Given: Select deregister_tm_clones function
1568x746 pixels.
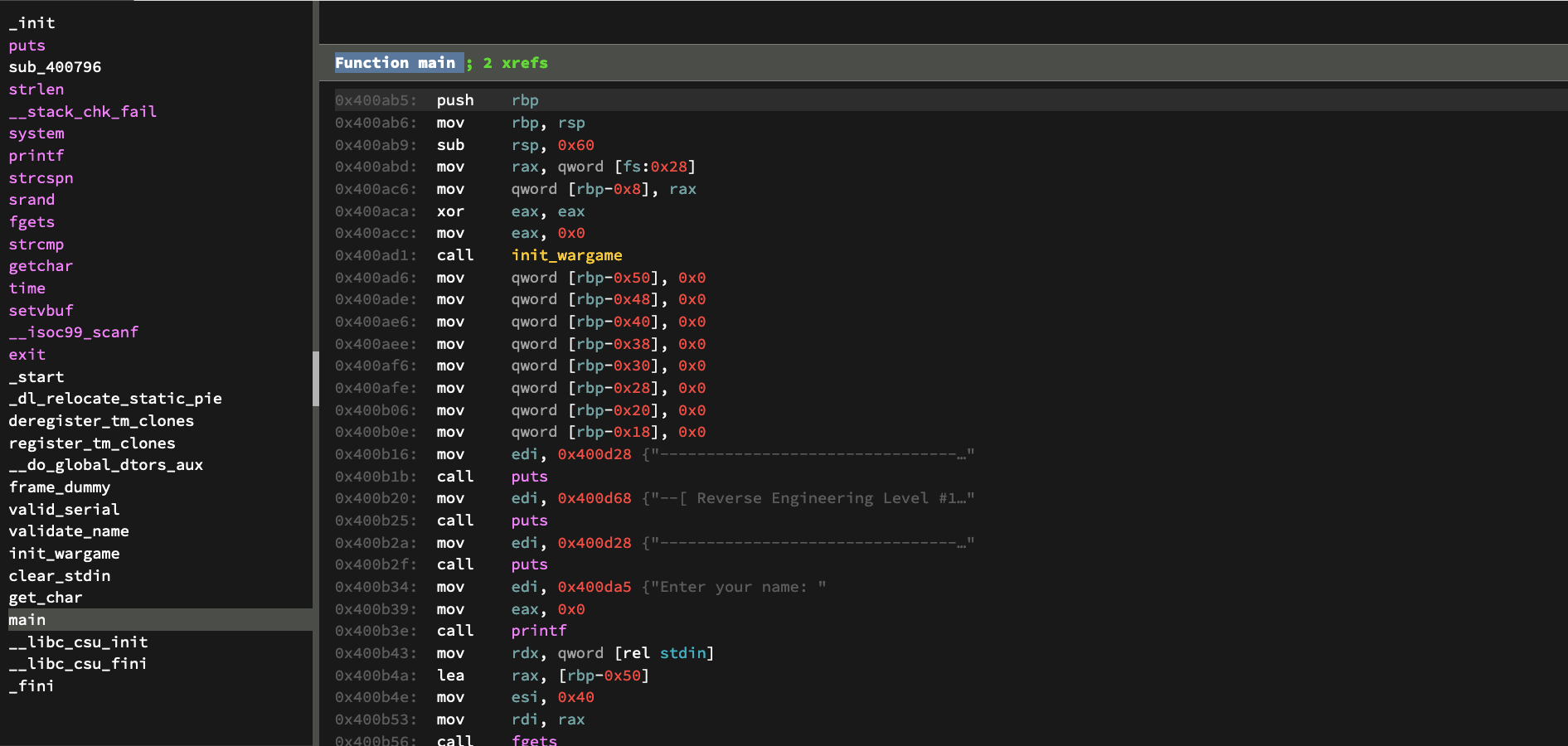Looking at the screenshot, I should tap(101, 421).
